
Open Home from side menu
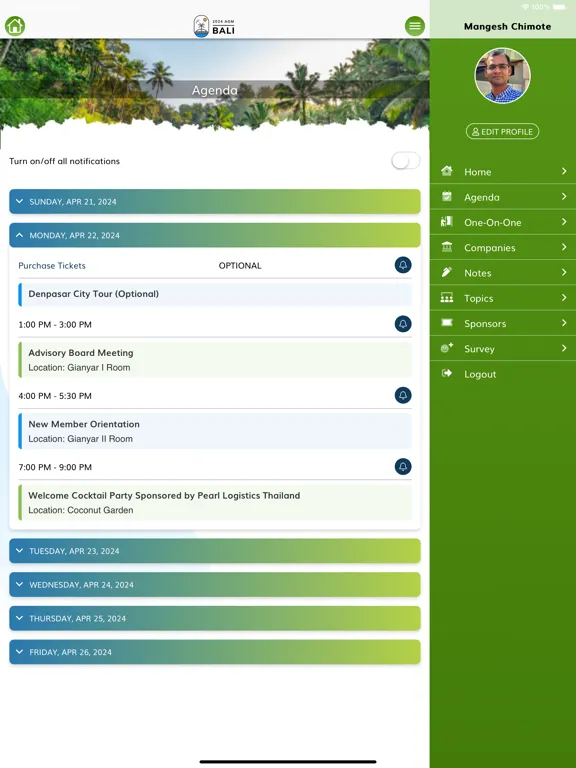click(503, 171)
